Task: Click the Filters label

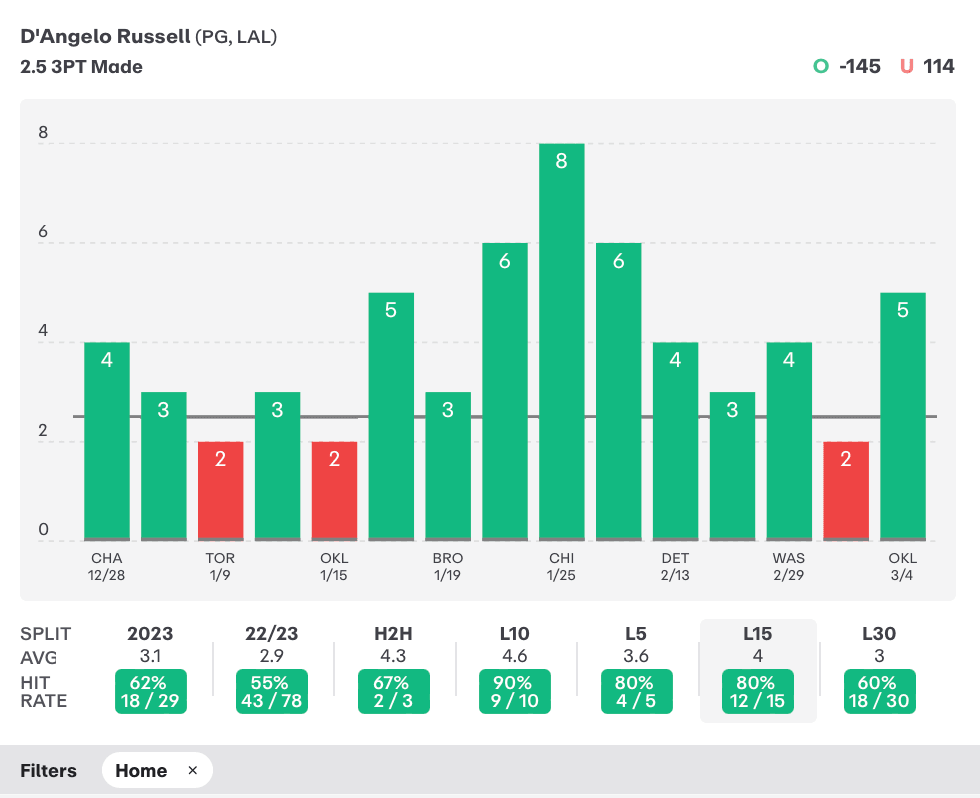Action: tap(48, 771)
